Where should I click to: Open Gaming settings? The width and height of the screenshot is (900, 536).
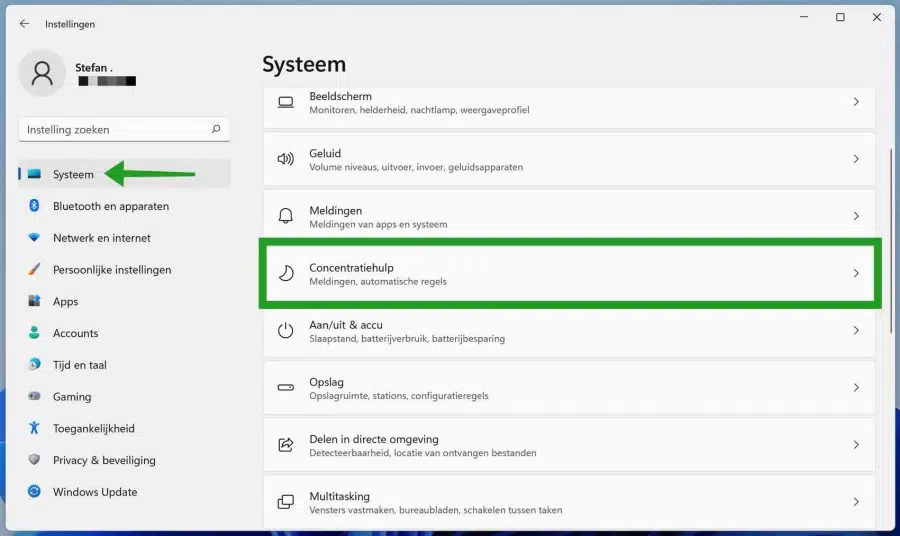click(124, 397)
